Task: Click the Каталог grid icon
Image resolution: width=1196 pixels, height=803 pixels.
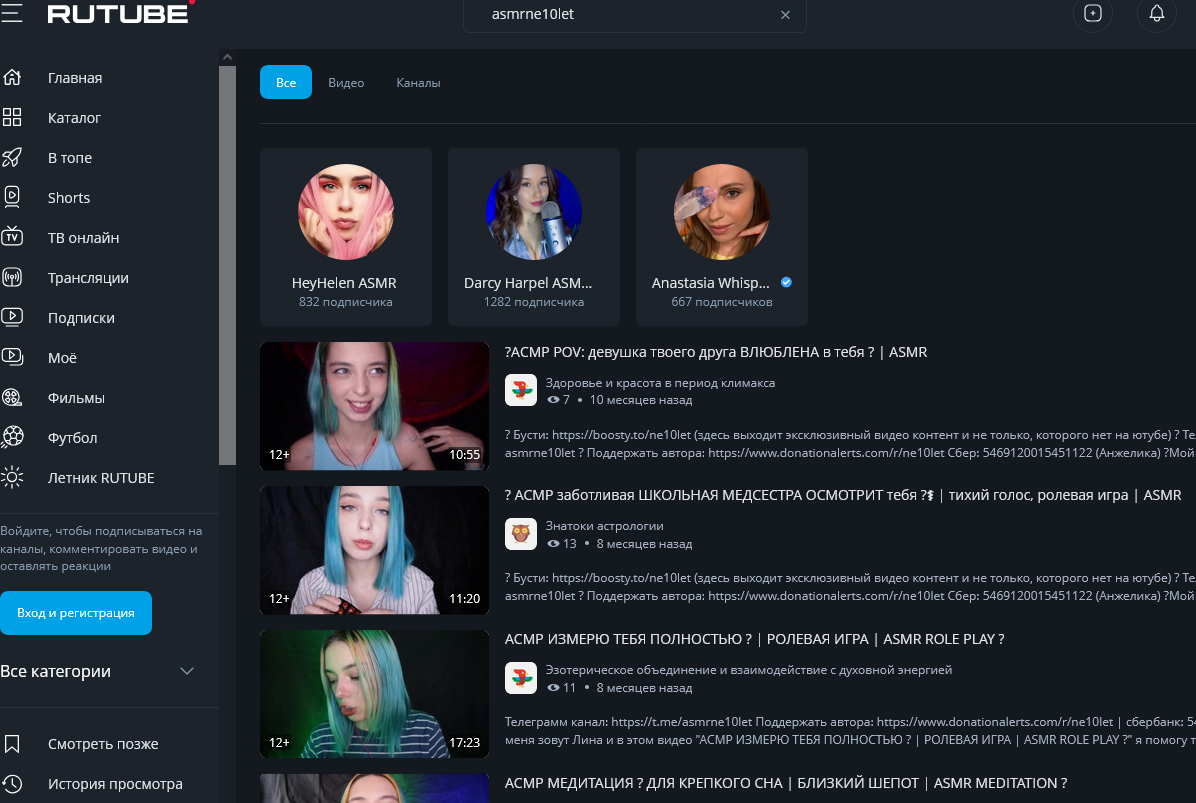Action: [x=11, y=117]
